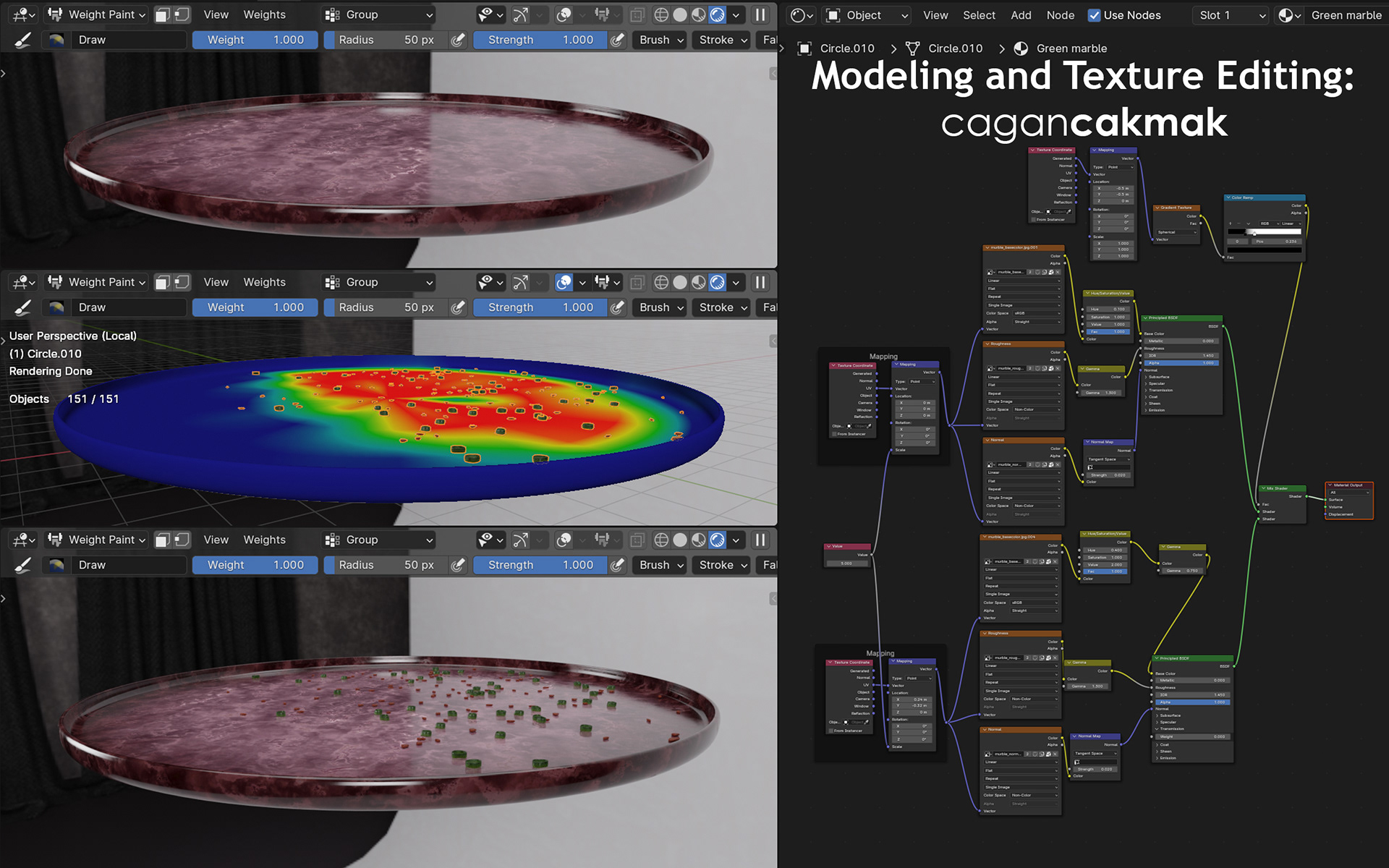
Task: Select rendered shading in middle viewport
Action: tap(718, 282)
